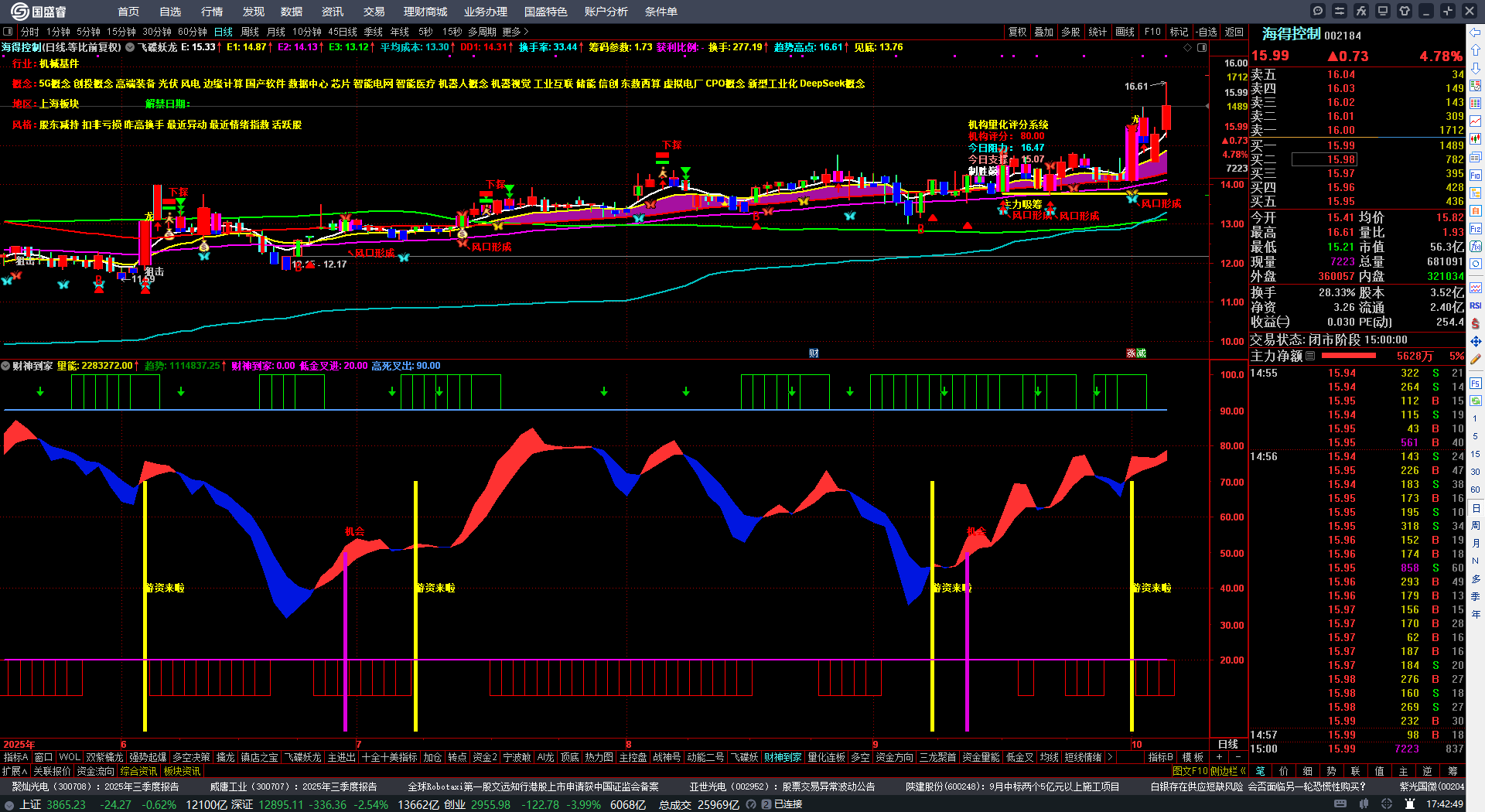Image resolution: width=1485 pixels, height=812 pixels.
Task: Click the four-way move arrows icon
Action: tap(1476, 341)
